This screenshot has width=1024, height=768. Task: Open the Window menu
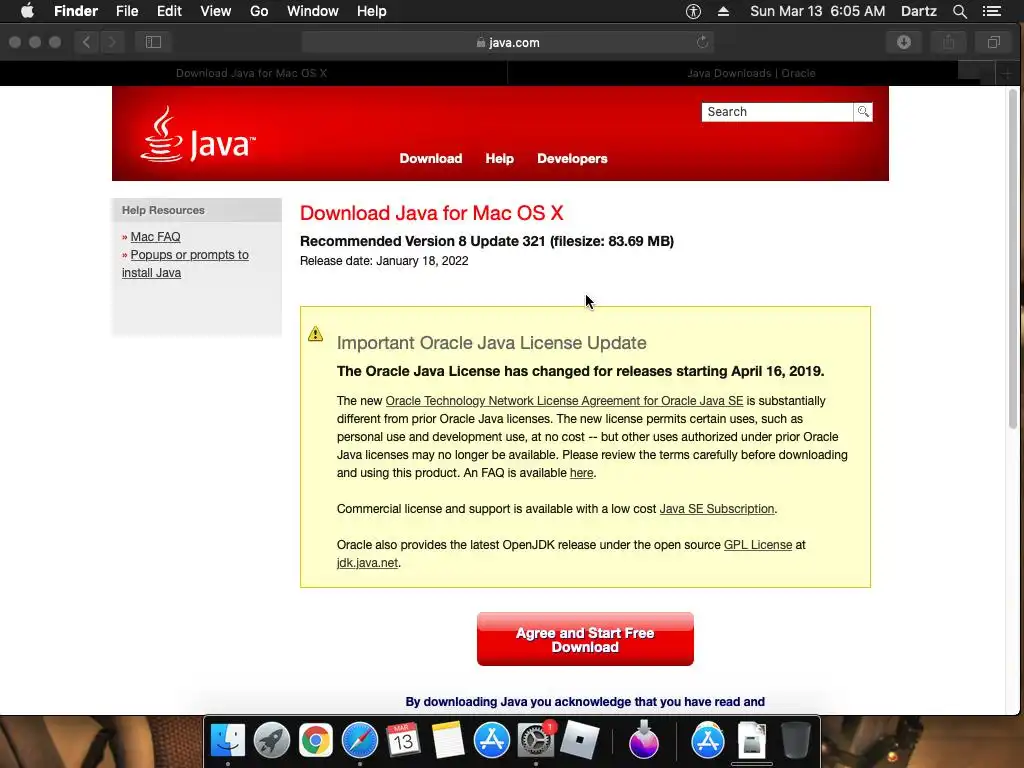coord(313,11)
